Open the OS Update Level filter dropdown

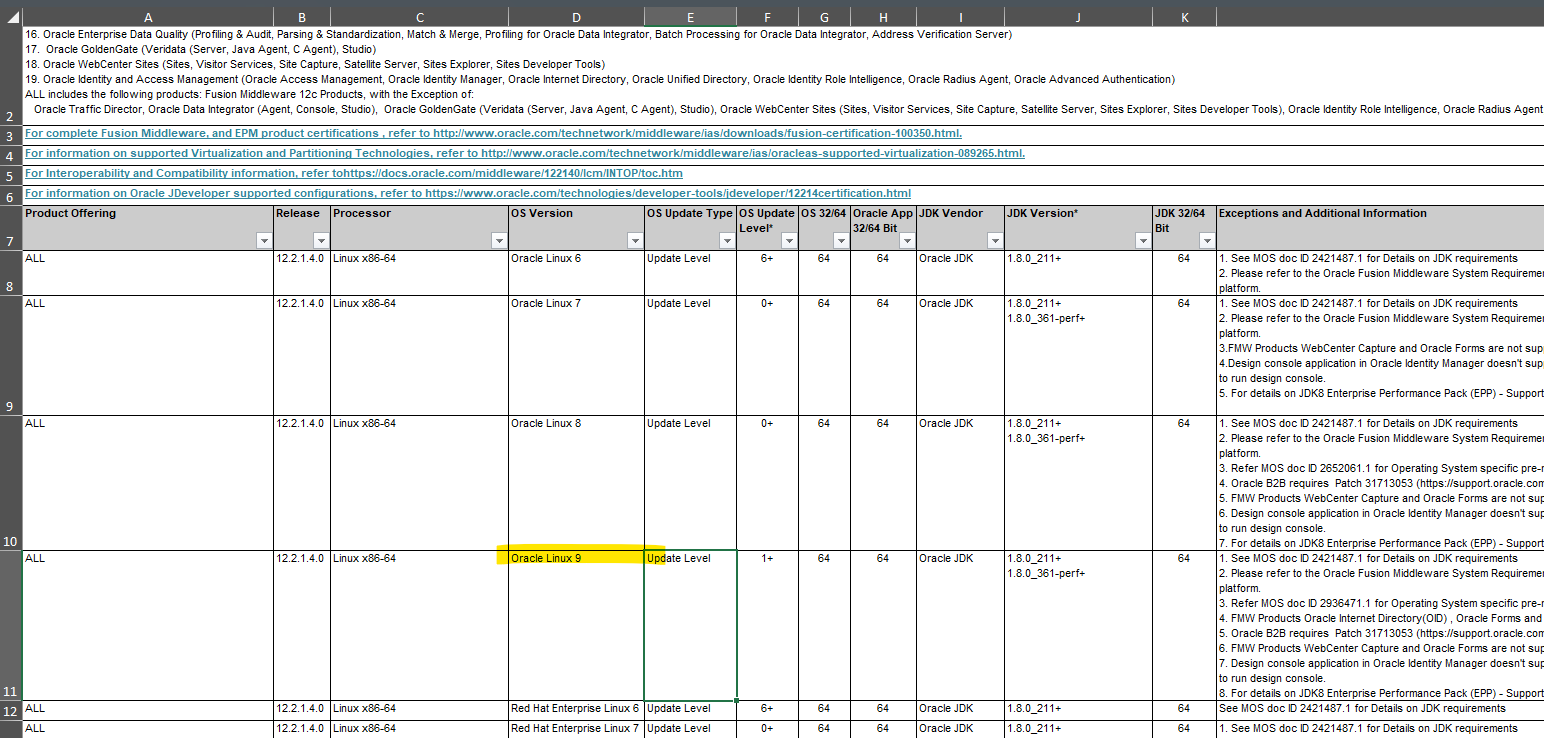pos(789,240)
